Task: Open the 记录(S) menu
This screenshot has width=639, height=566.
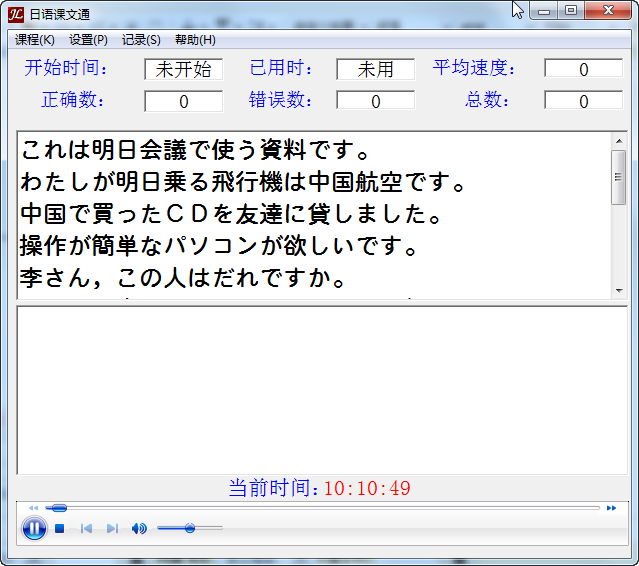Action: click(141, 40)
